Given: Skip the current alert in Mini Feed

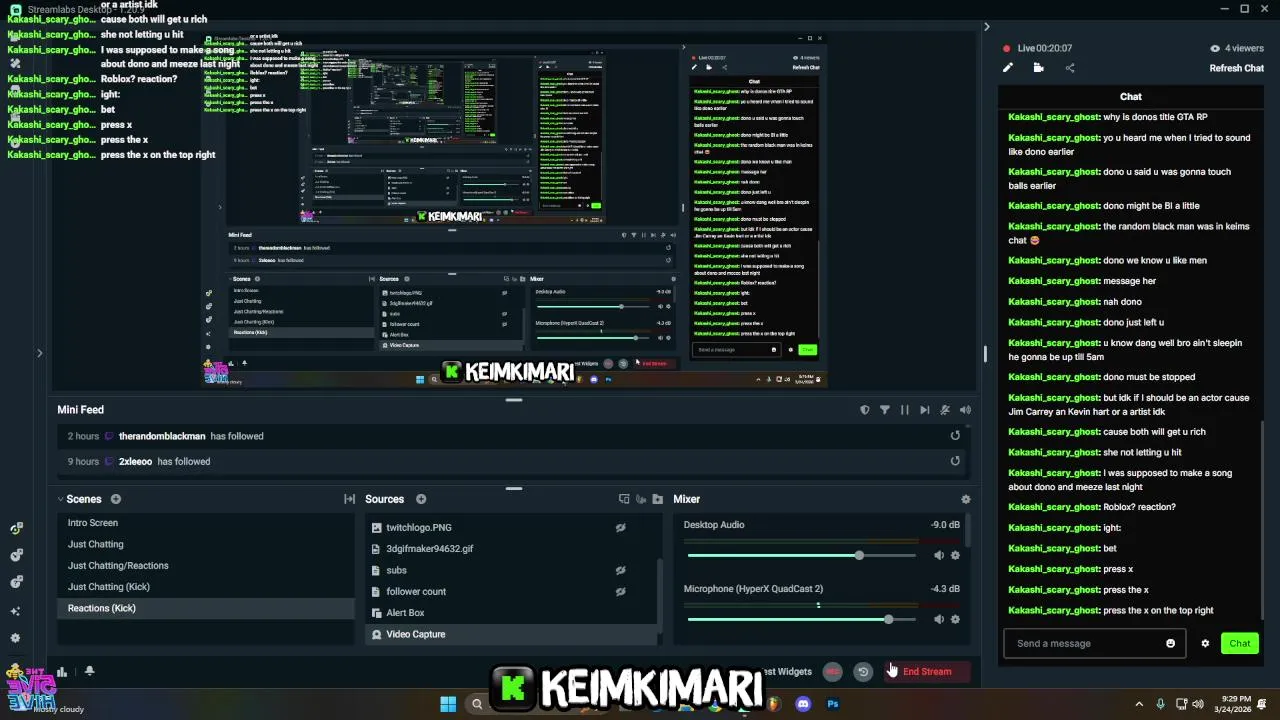Looking at the screenshot, I should pos(925,410).
